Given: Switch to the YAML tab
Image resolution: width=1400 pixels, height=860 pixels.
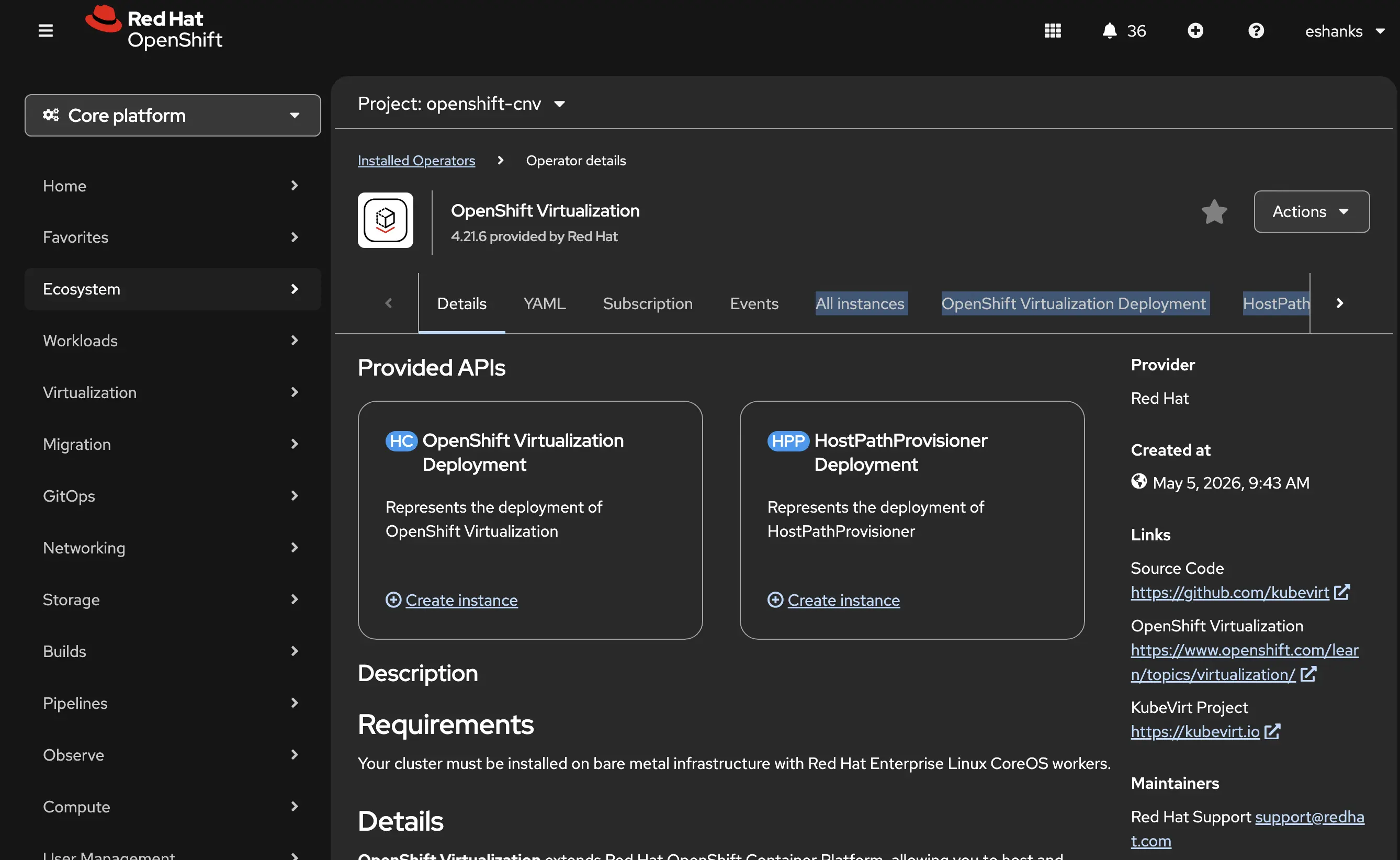Looking at the screenshot, I should tap(545, 303).
